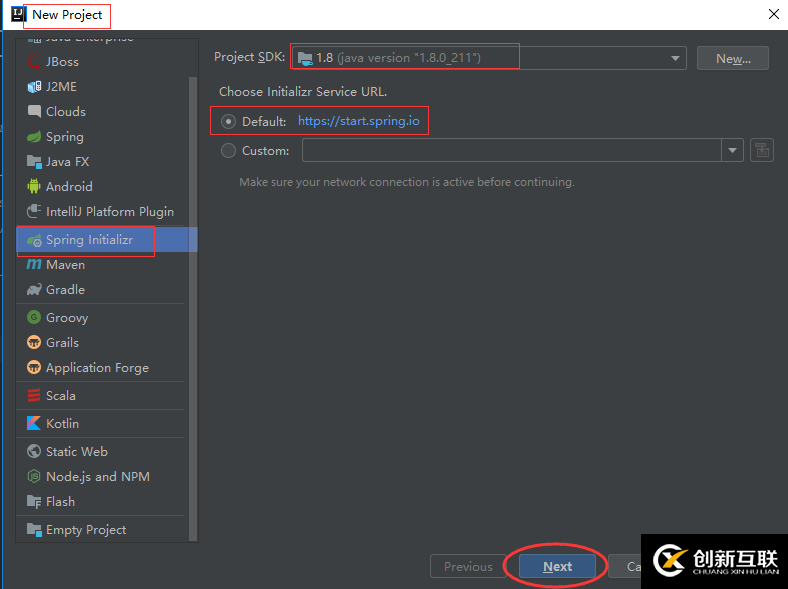Select the Default service URL radio button
Viewport: 788px width, 589px height.
pos(228,122)
